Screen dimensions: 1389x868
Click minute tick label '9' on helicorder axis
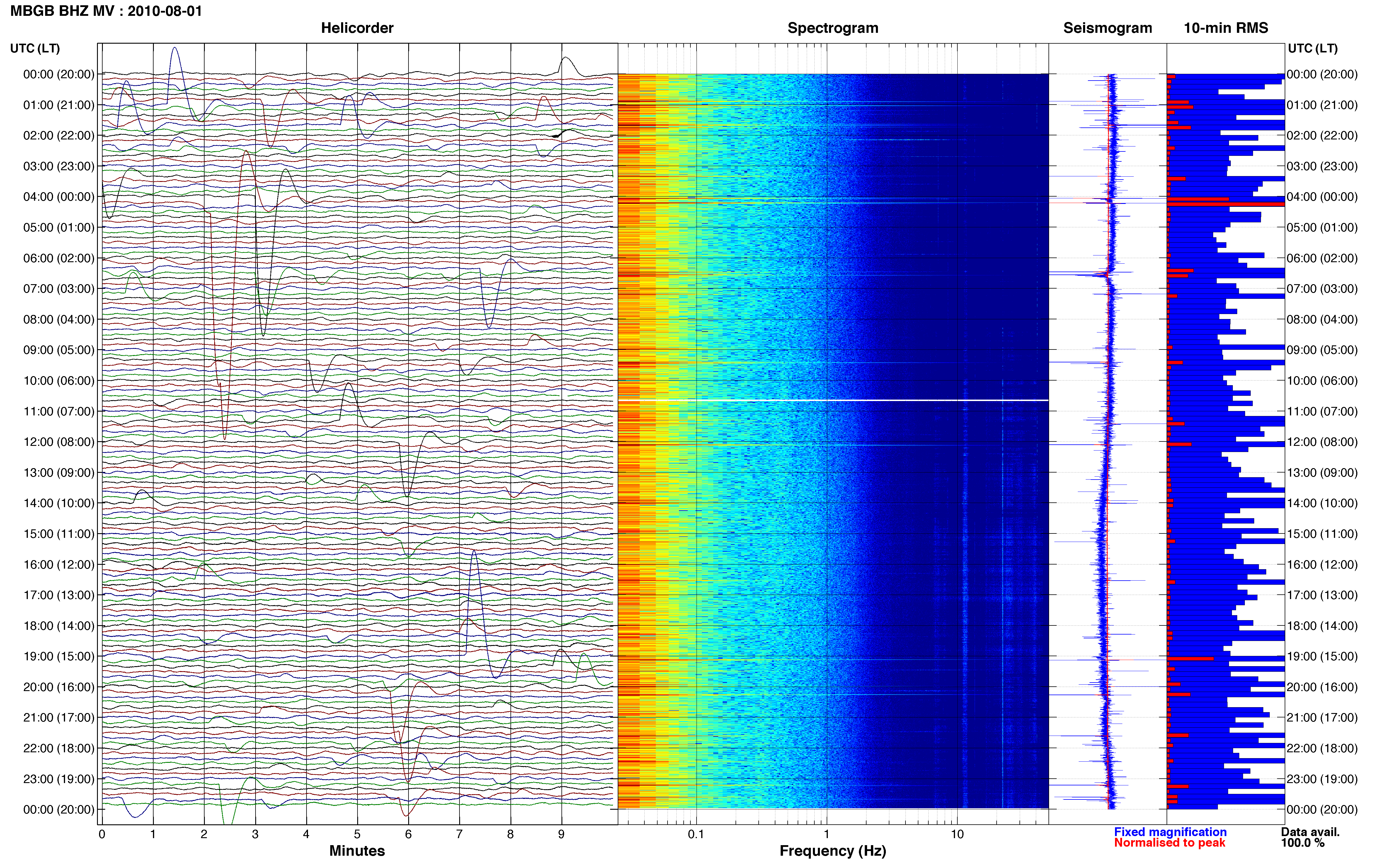pyautogui.click(x=561, y=834)
